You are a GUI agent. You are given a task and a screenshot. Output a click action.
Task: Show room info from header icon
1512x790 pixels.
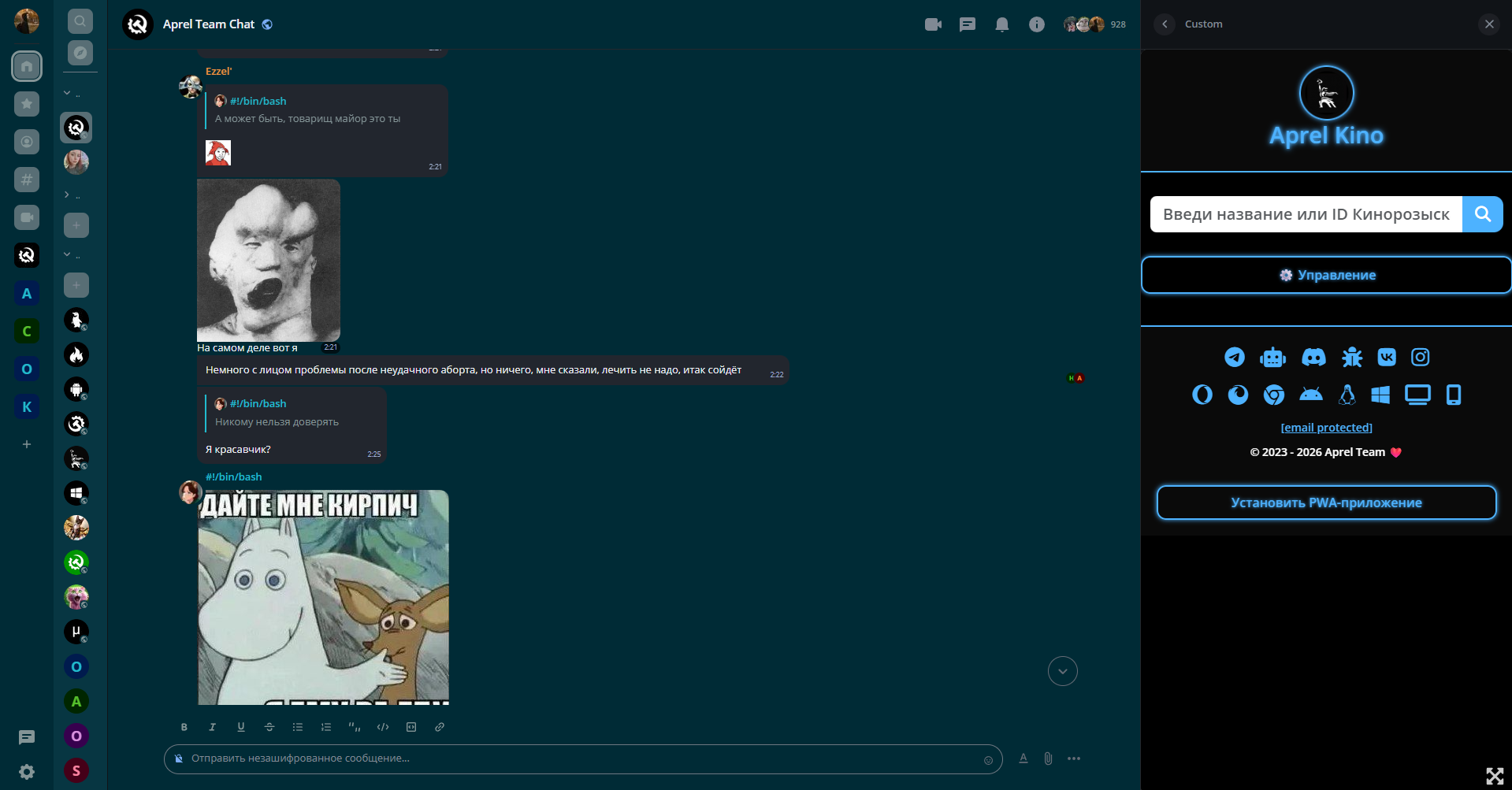click(x=1037, y=24)
